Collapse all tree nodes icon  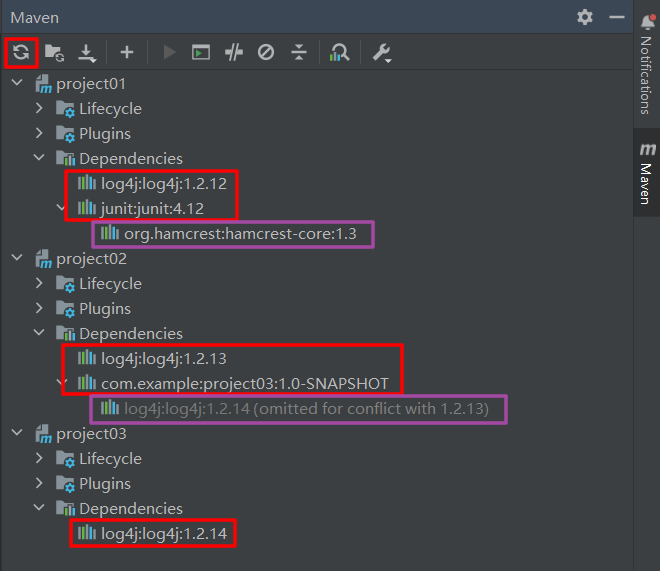(299, 53)
